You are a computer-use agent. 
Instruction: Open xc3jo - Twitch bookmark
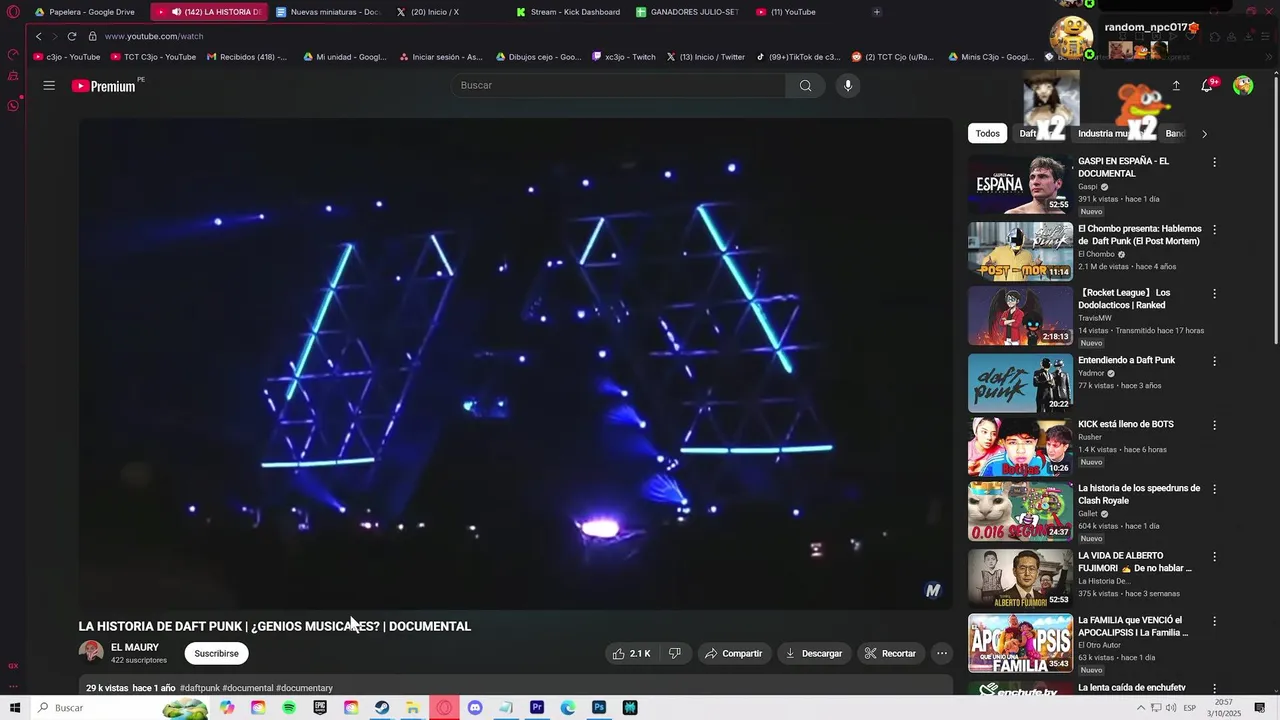(623, 57)
